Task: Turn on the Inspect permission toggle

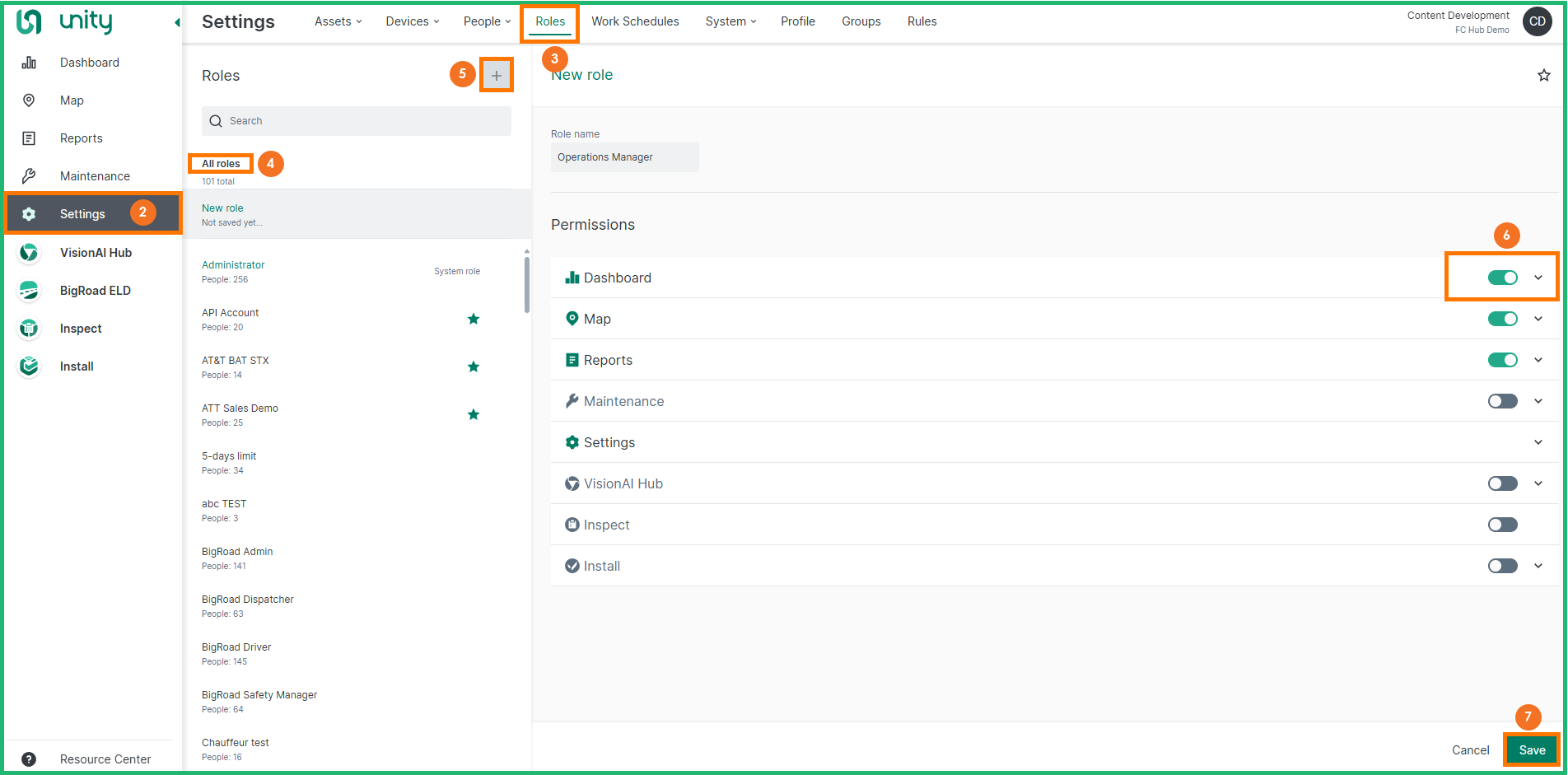Action: point(1502,525)
